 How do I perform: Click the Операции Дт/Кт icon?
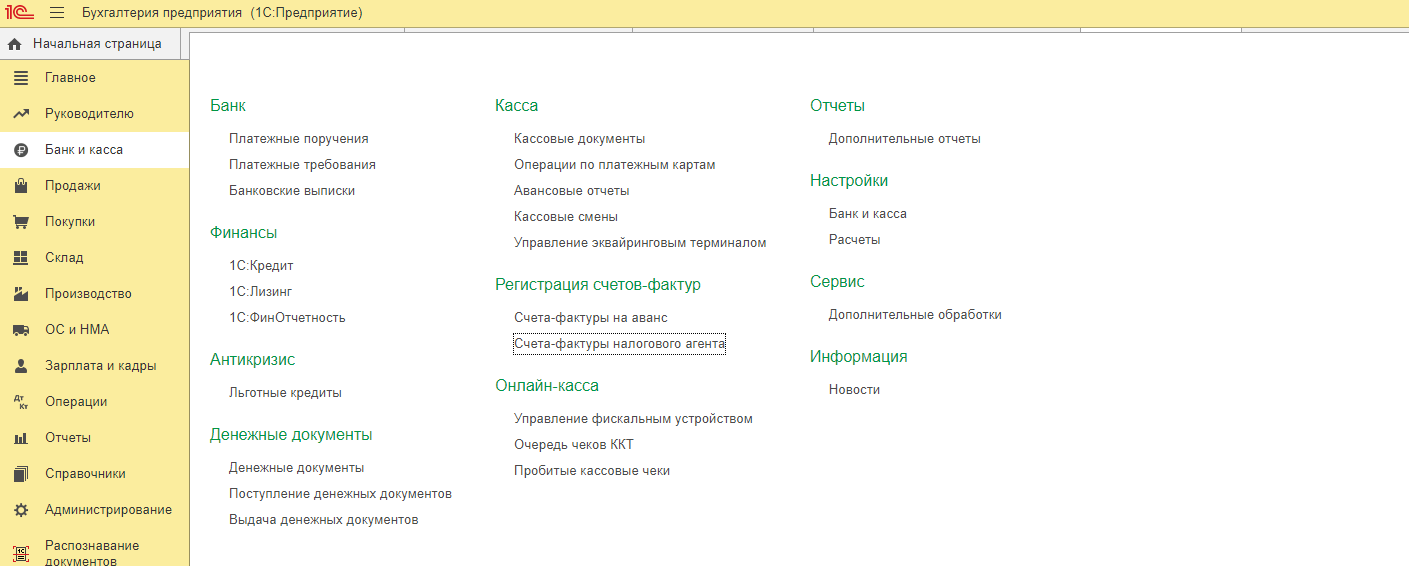tap(21, 402)
